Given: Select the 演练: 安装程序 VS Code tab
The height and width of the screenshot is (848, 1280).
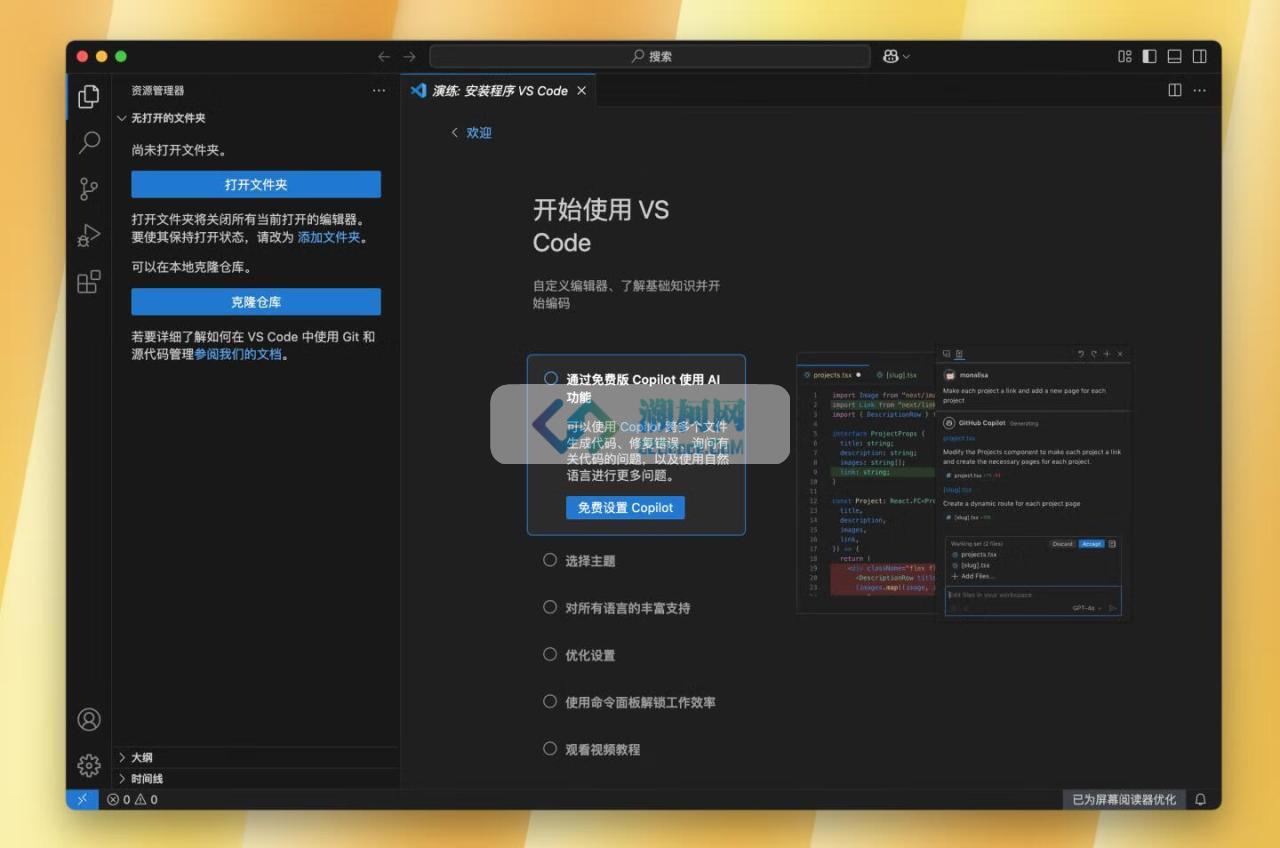Looking at the screenshot, I should [499, 90].
